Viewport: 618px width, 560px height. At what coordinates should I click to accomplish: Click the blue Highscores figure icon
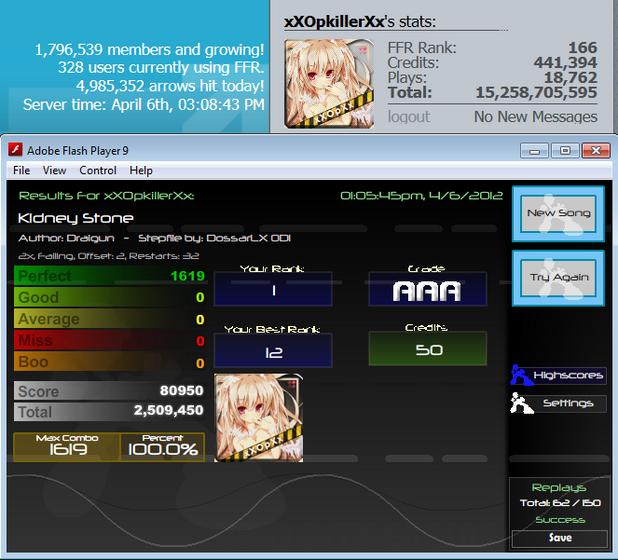tap(521, 375)
